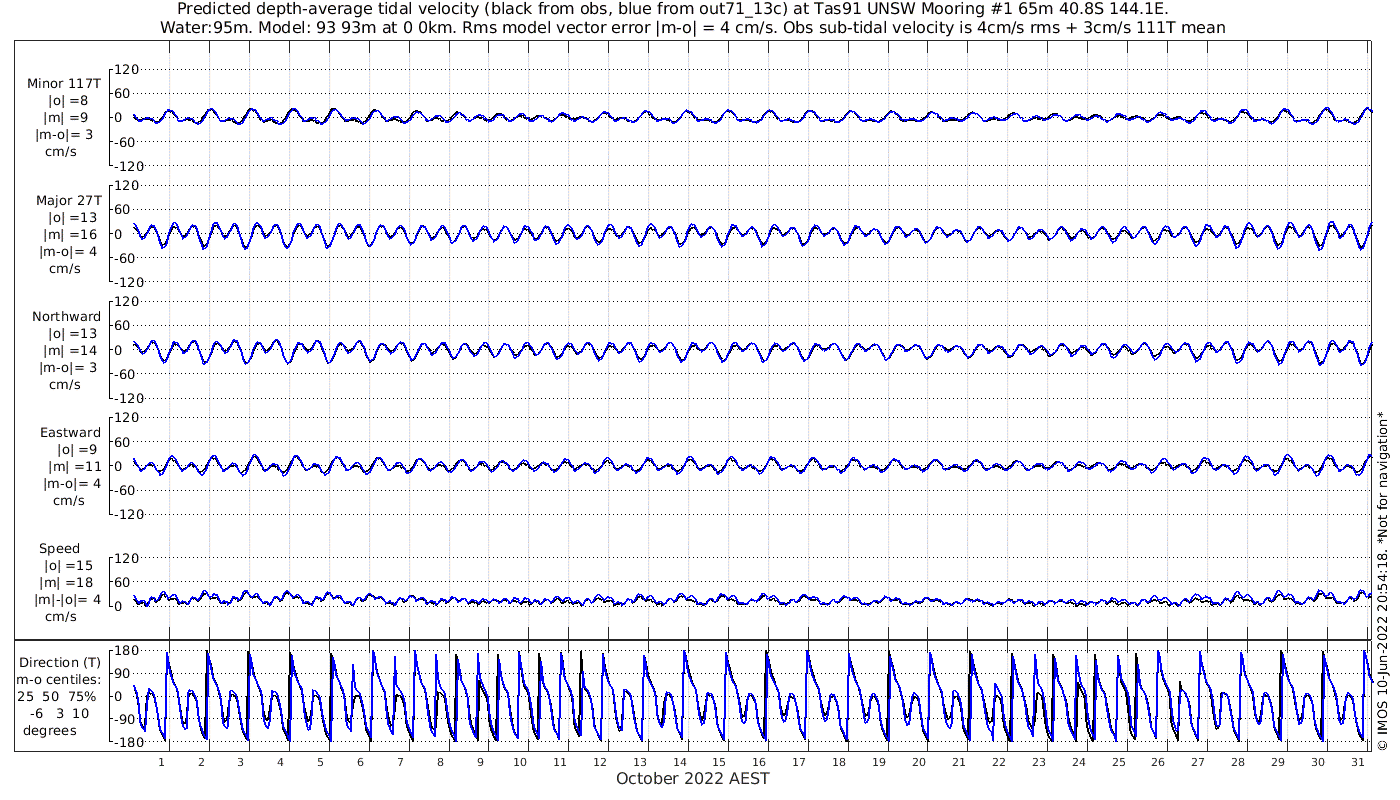The image size is (1400, 800).
Task: Click the 'Direction (T)' panel label
Action: (x=60, y=663)
